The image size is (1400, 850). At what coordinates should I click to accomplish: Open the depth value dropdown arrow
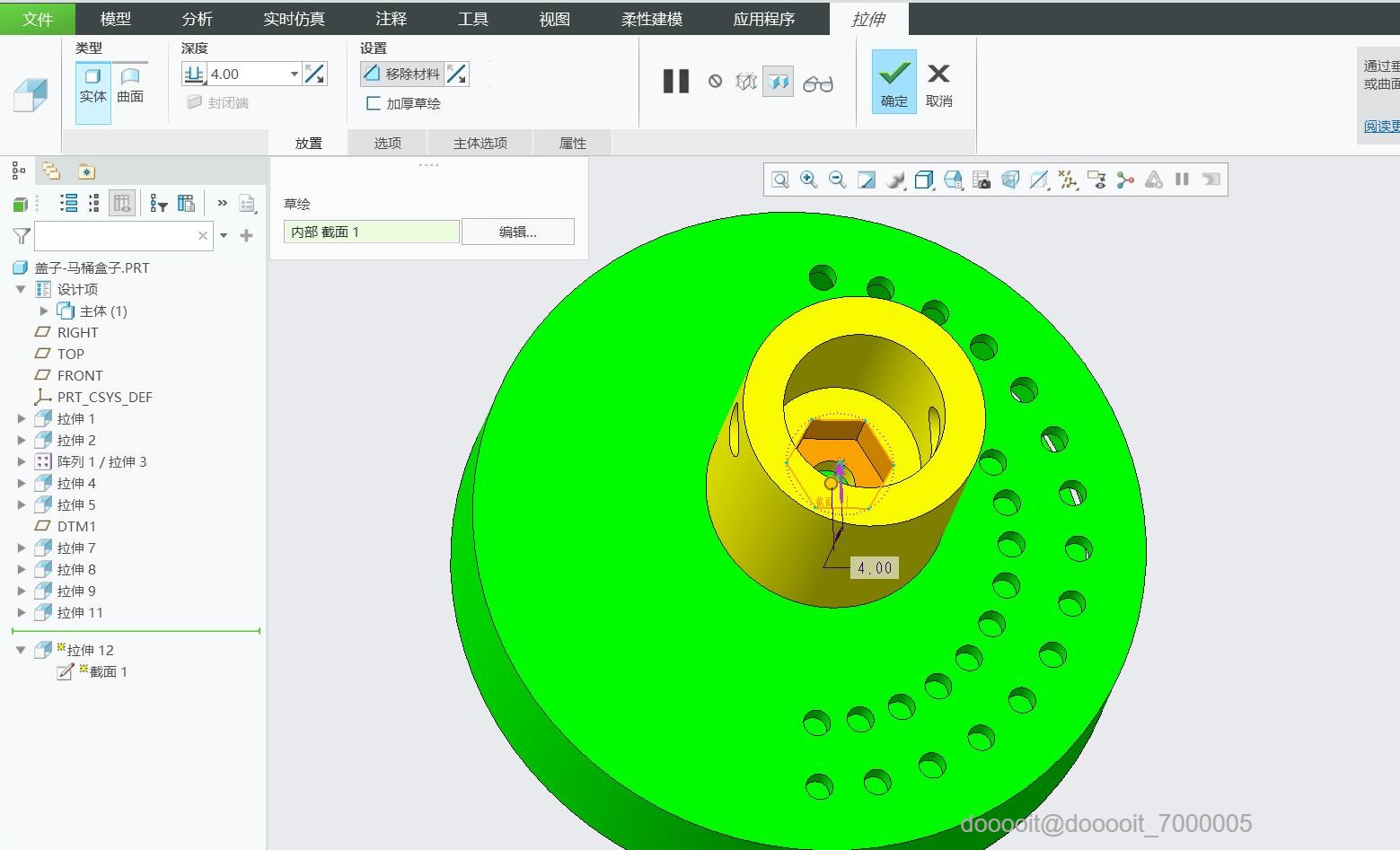coord(294,74)
